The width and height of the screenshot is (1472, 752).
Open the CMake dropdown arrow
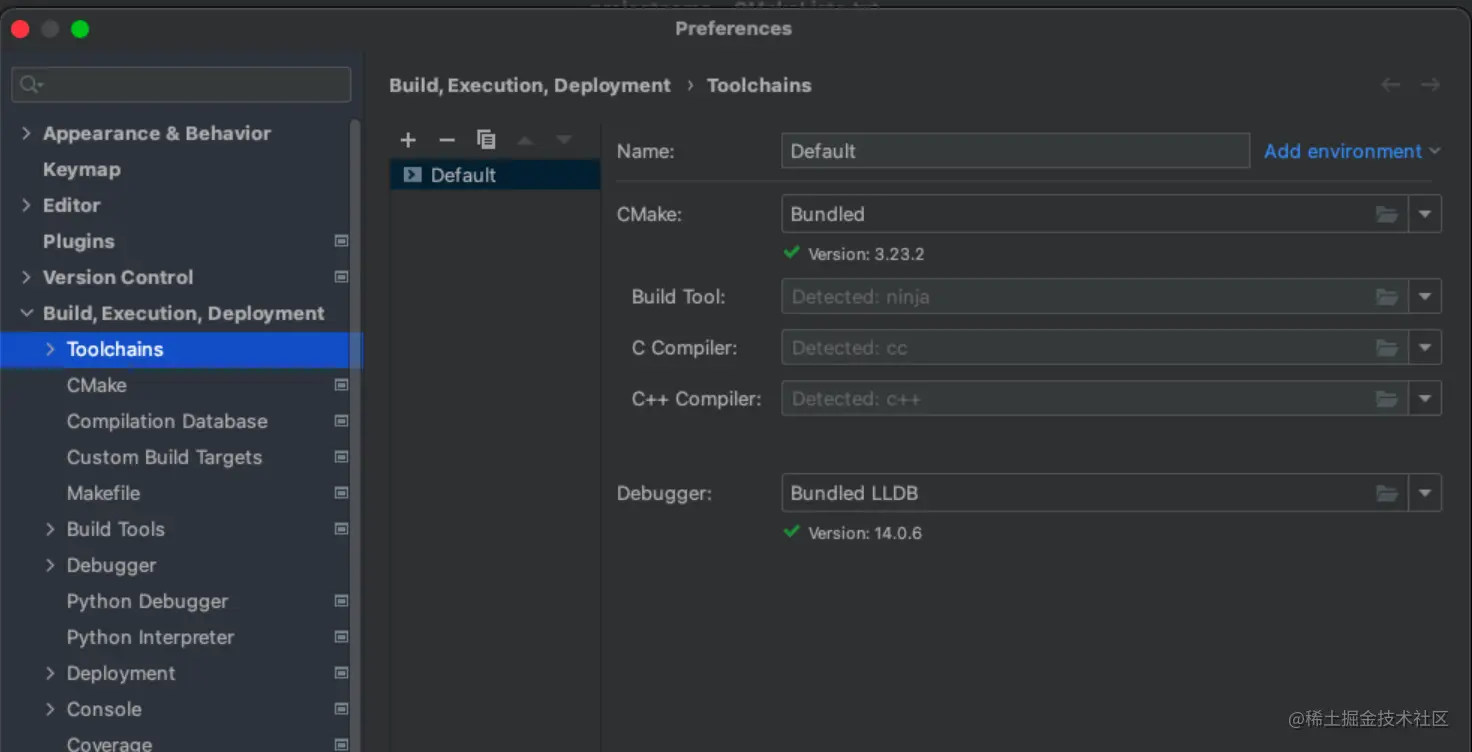(x=1425, y=214)
